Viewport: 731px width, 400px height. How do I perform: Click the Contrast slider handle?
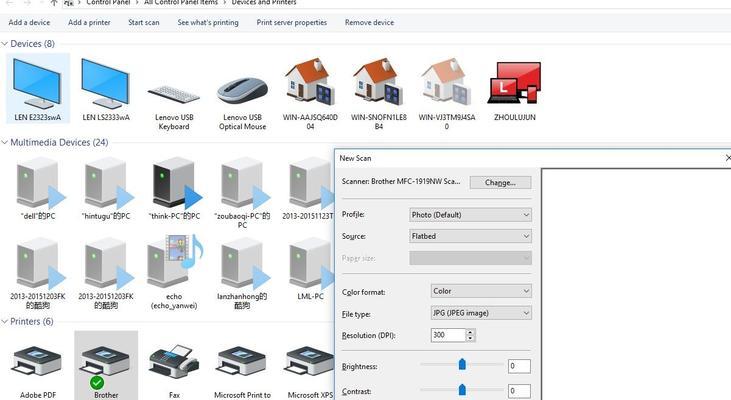[462, 389]
